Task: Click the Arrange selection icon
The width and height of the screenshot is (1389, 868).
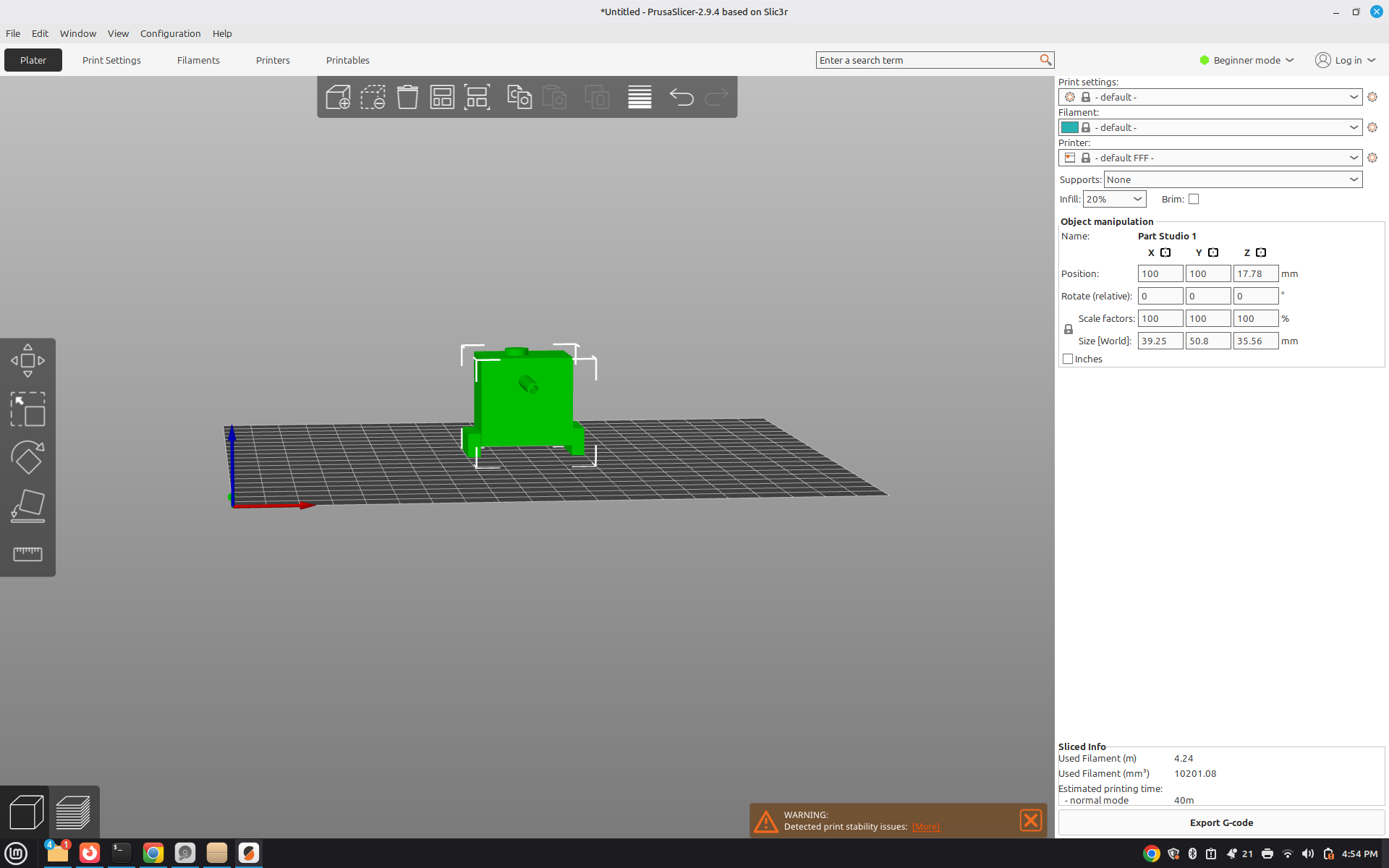Action: [x=477, y=97]
